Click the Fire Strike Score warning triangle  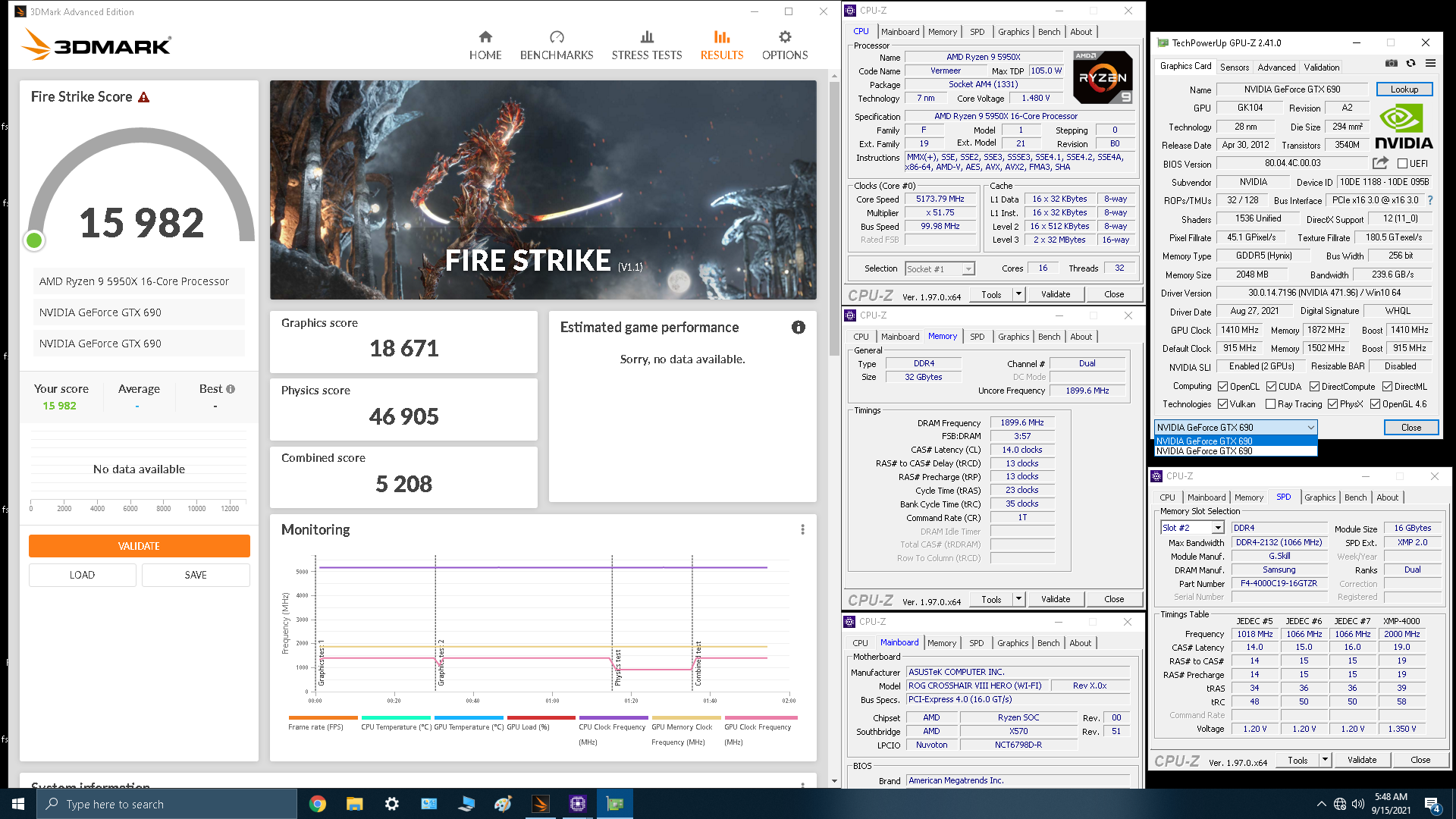pyautogui.click(x=144, y=97)
